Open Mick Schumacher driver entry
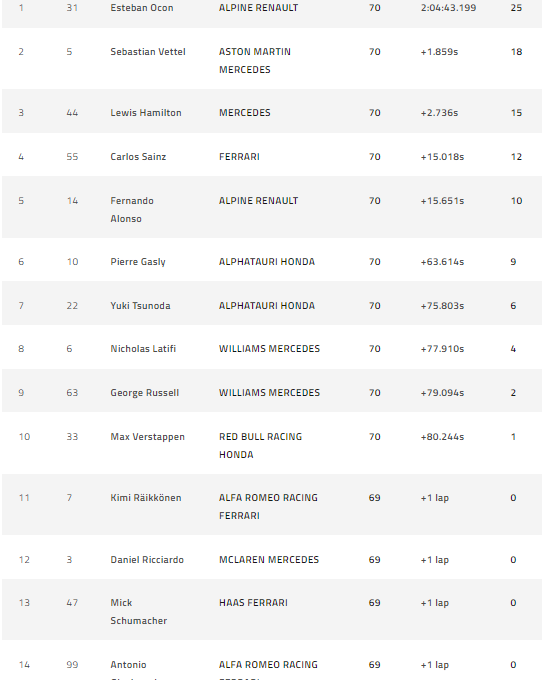This screenshot has width=556, height=680. pyautogui.click(x=138, y=611)
